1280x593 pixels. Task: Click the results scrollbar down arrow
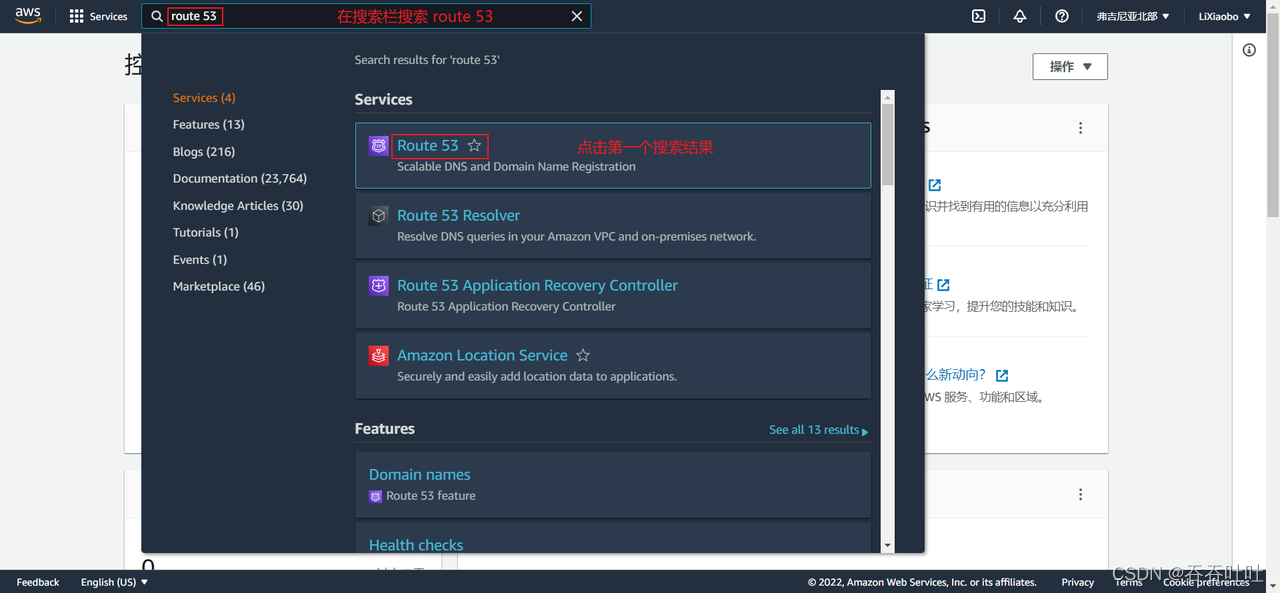tap(887, 545)
